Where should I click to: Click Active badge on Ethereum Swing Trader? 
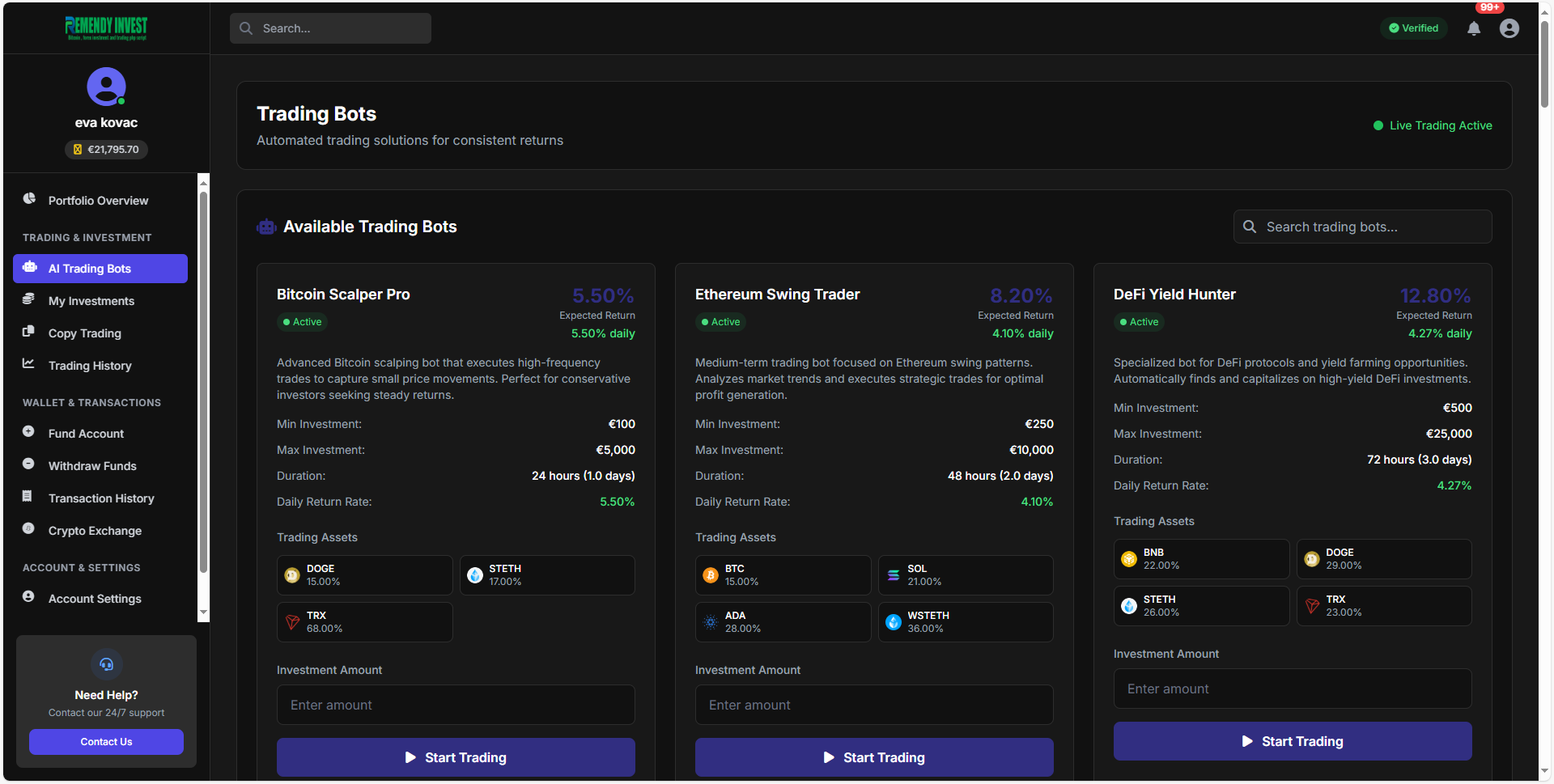tap(720, 322)
